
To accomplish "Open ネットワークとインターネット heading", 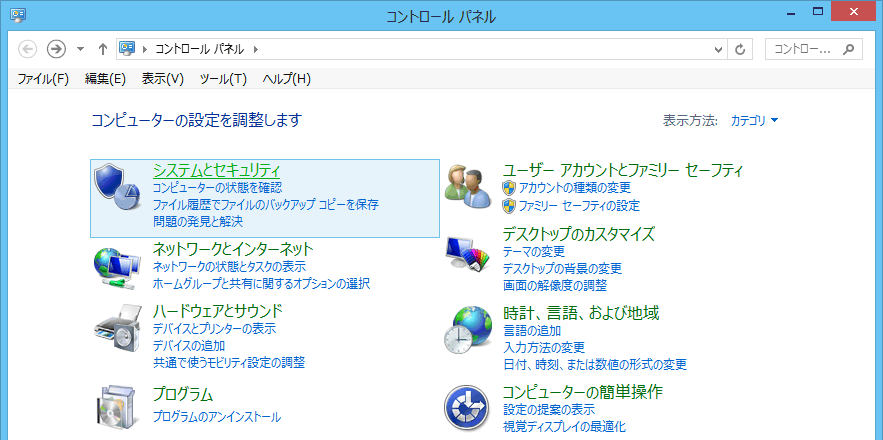I will 233,248.
